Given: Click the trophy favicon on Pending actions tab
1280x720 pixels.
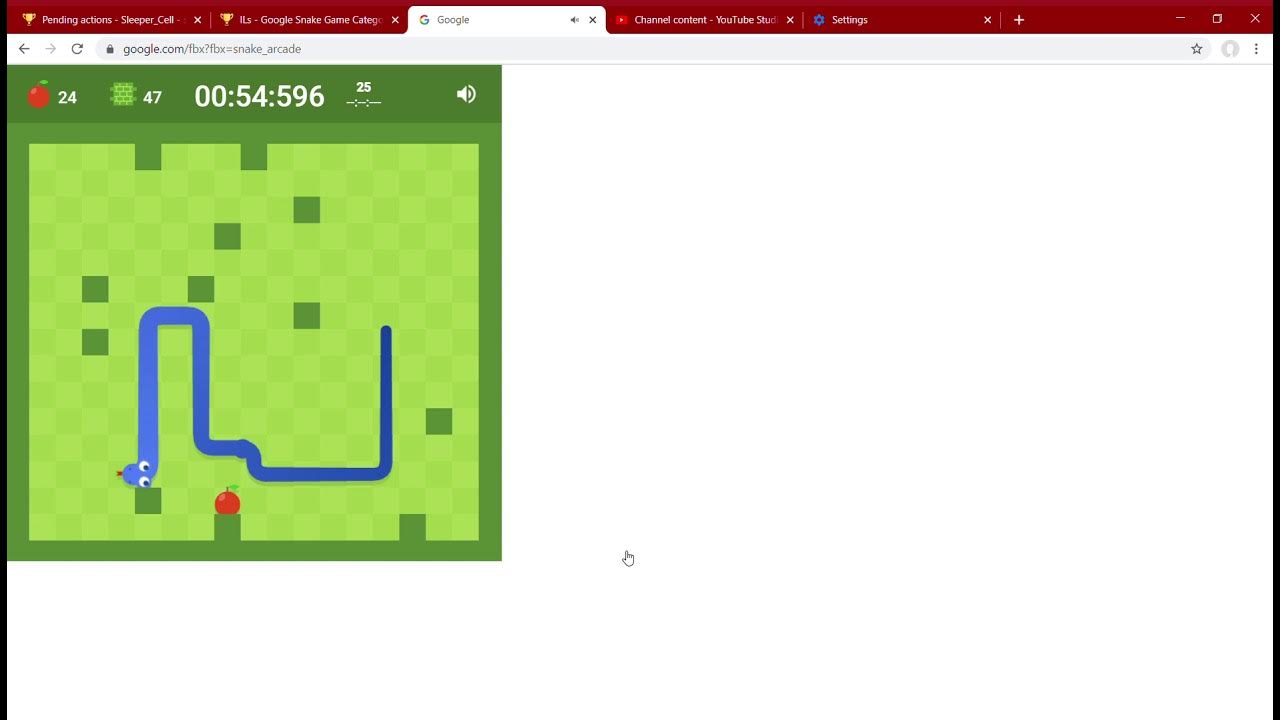Looking at the screenshot, I should [28, 20].
